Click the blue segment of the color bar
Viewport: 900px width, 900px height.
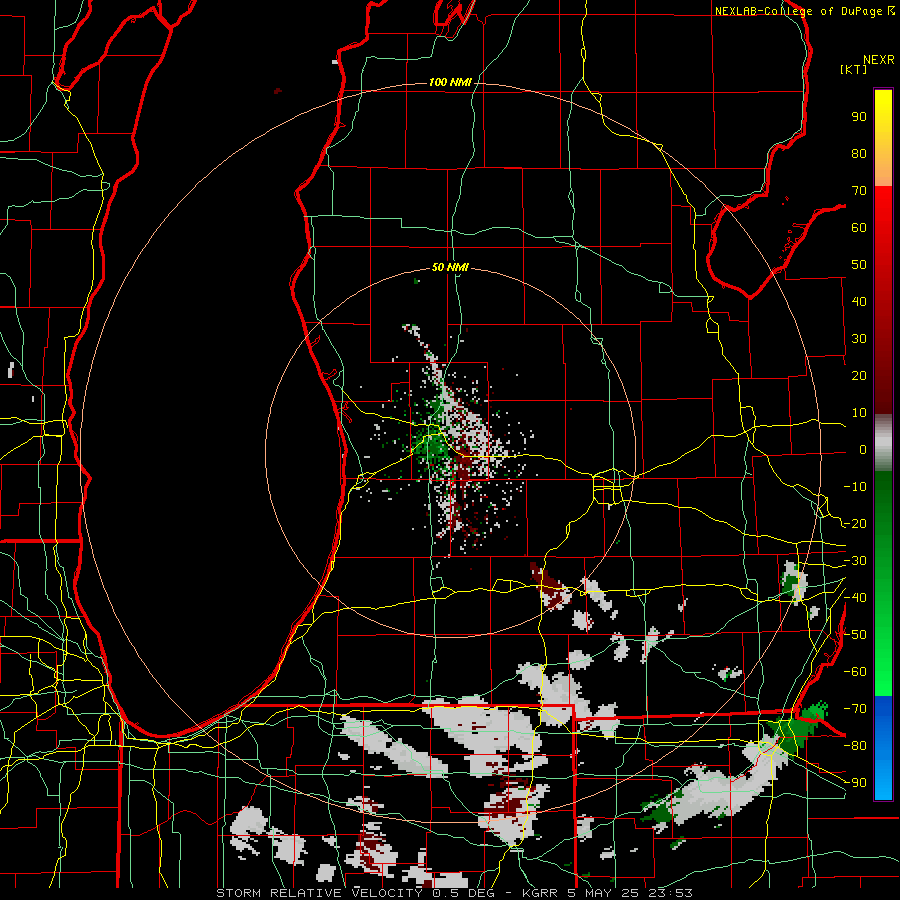pos(883,747)
